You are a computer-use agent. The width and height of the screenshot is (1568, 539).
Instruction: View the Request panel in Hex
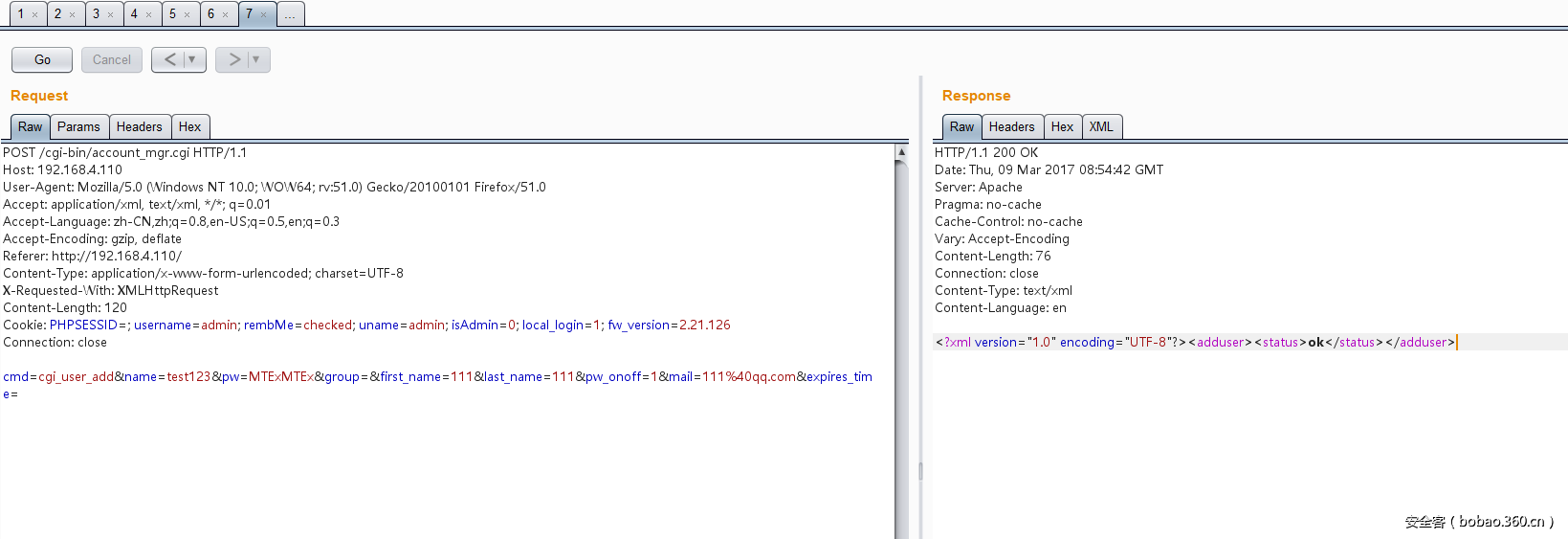pos(189,126)
